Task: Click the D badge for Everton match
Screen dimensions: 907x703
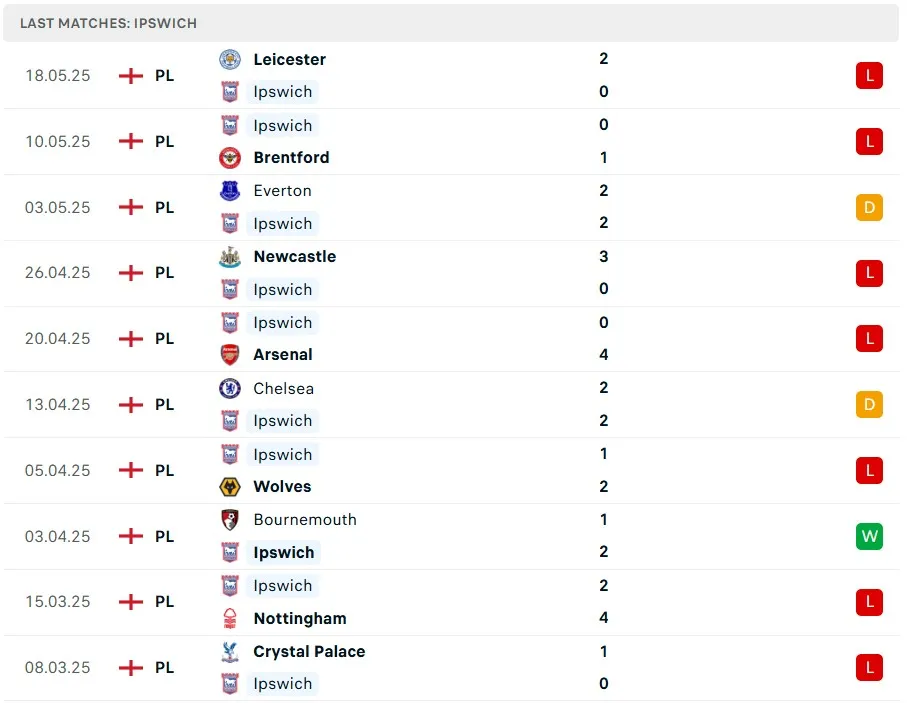Action: 869,207
